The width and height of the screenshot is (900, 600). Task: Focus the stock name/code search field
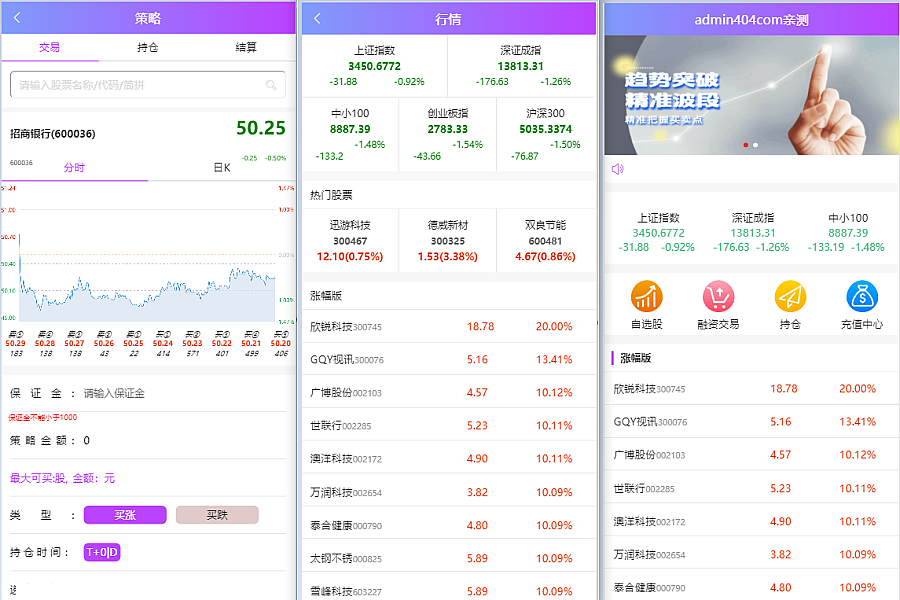[148, 85]
